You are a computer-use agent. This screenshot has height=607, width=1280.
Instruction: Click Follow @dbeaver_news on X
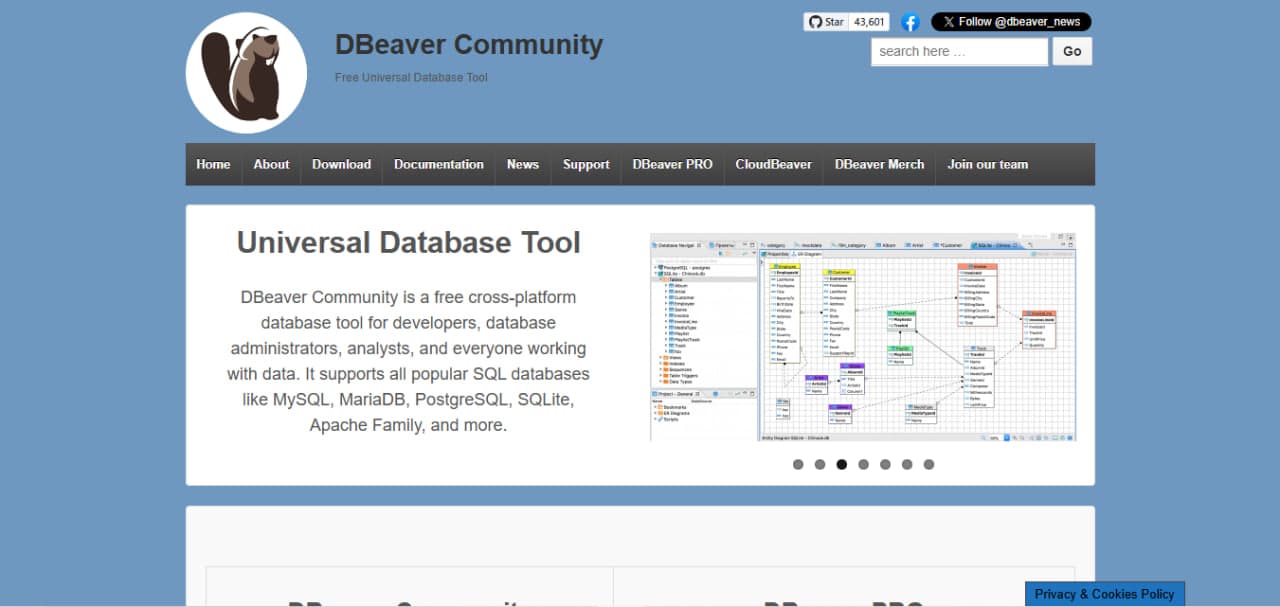(1011, 22)
